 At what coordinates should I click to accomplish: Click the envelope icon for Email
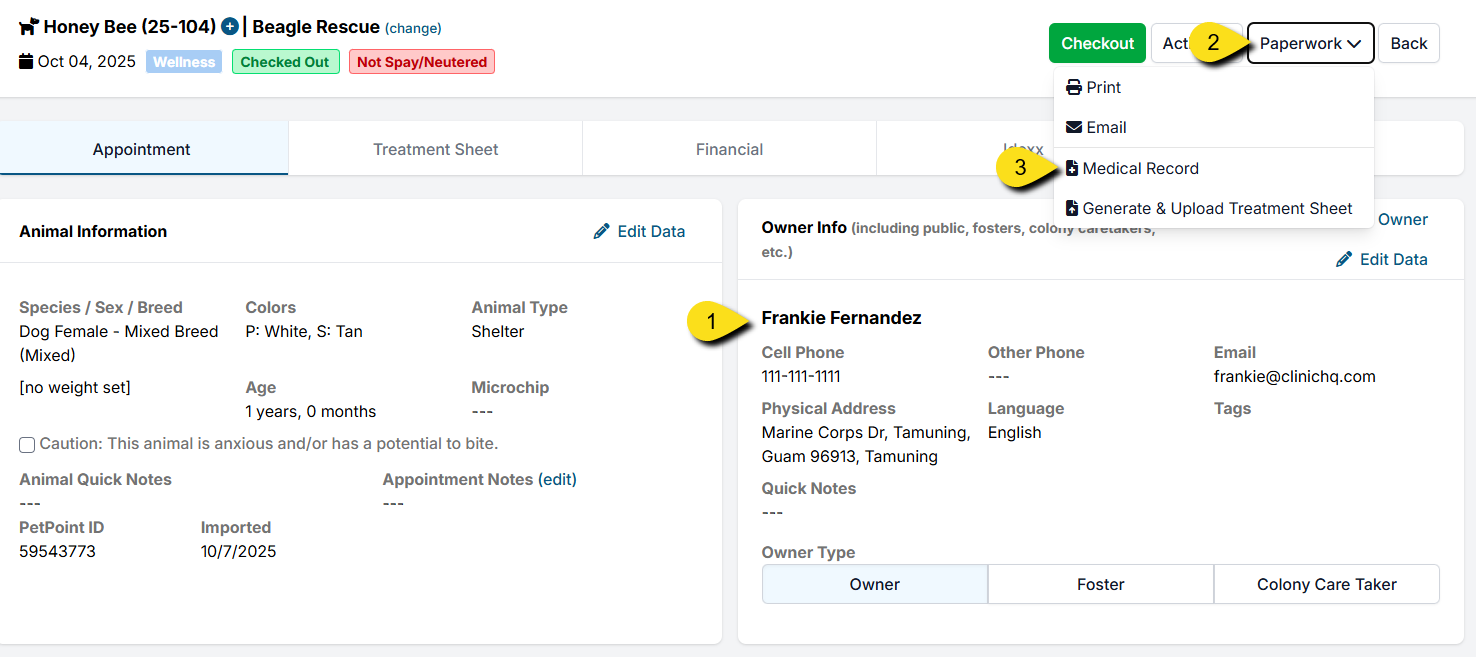1073,128
